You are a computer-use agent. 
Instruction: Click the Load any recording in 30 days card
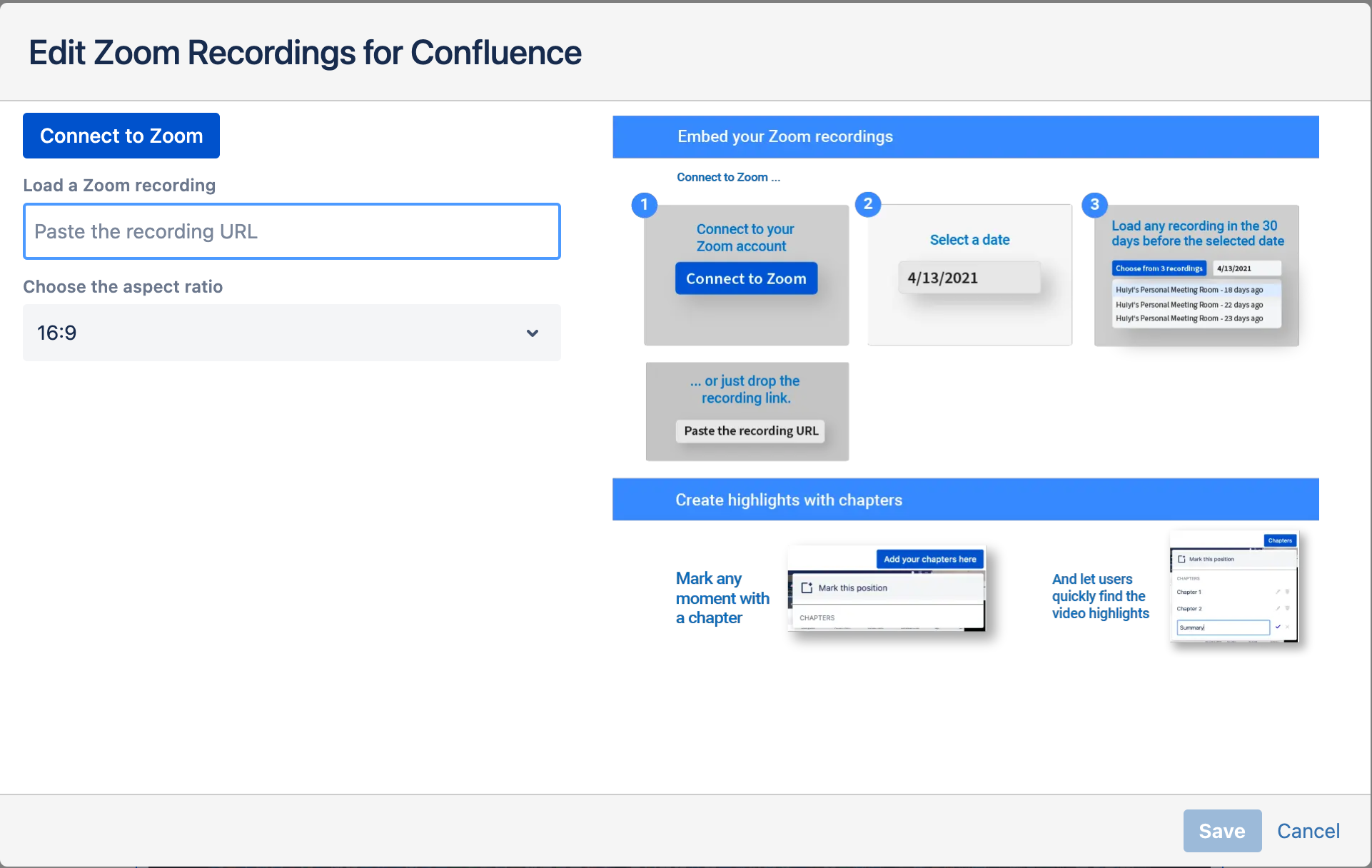pos(1196,276)
